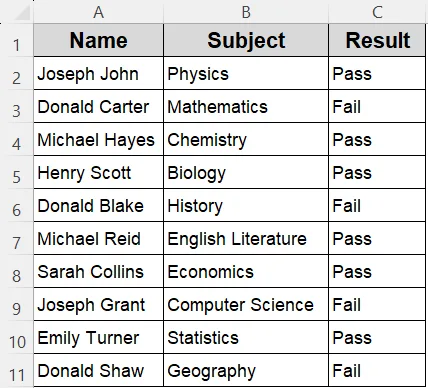428x388 pixels.
Task: Select the Sarah Collins cell
Action: click(99, 271)
